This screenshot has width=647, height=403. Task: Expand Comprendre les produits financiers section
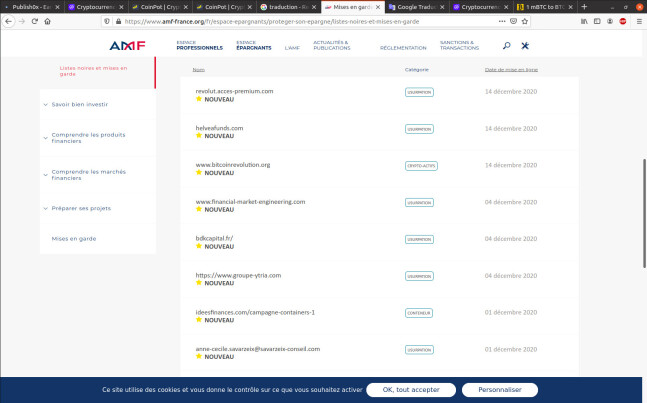click(88, 138)
